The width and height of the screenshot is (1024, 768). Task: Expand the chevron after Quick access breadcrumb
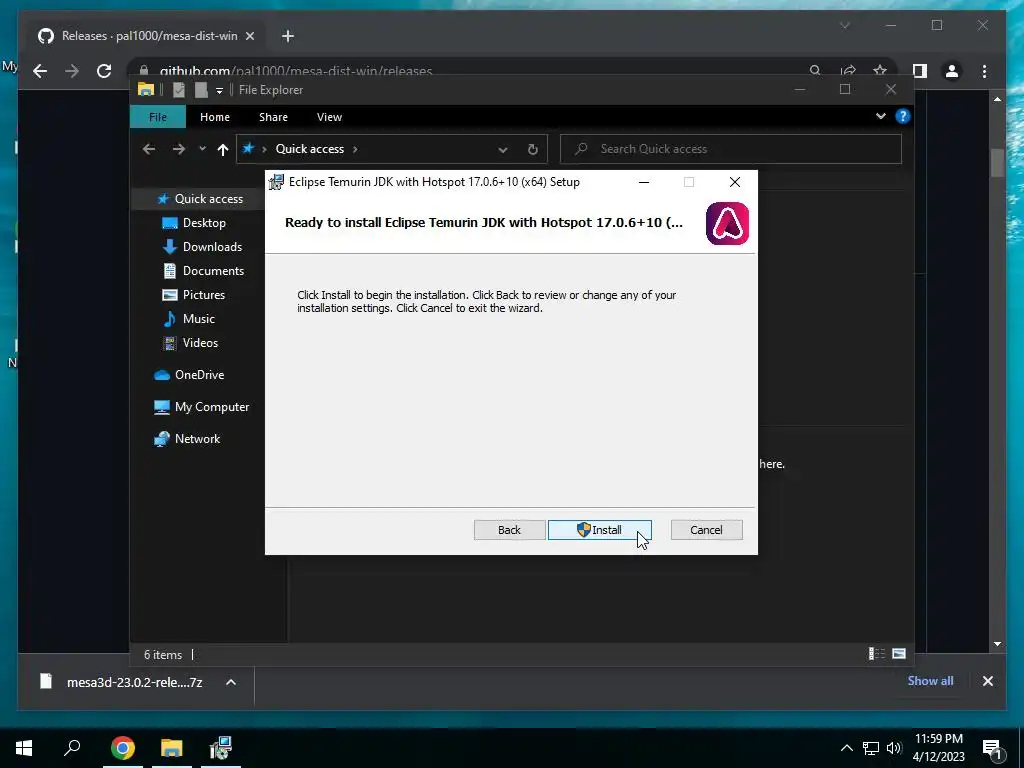coord(355,149)
